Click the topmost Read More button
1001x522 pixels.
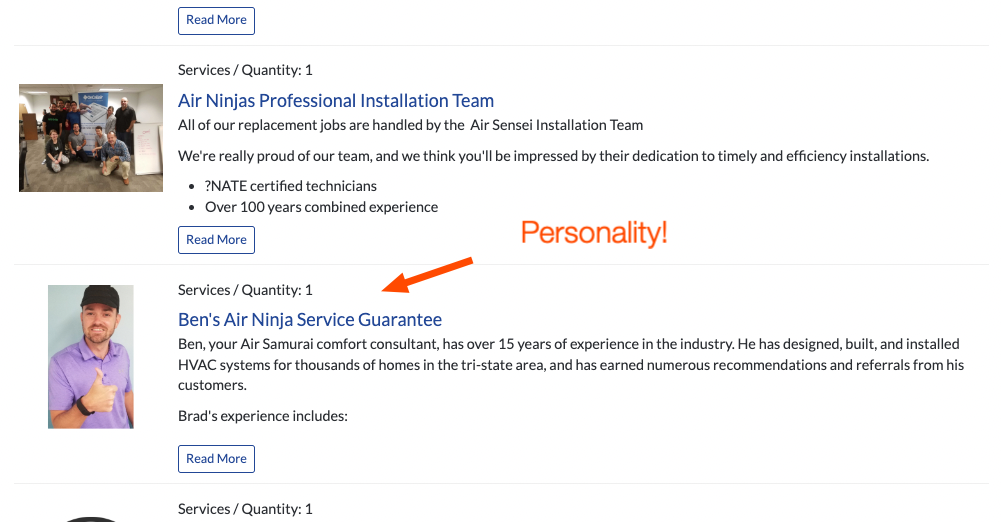[216, 20]
